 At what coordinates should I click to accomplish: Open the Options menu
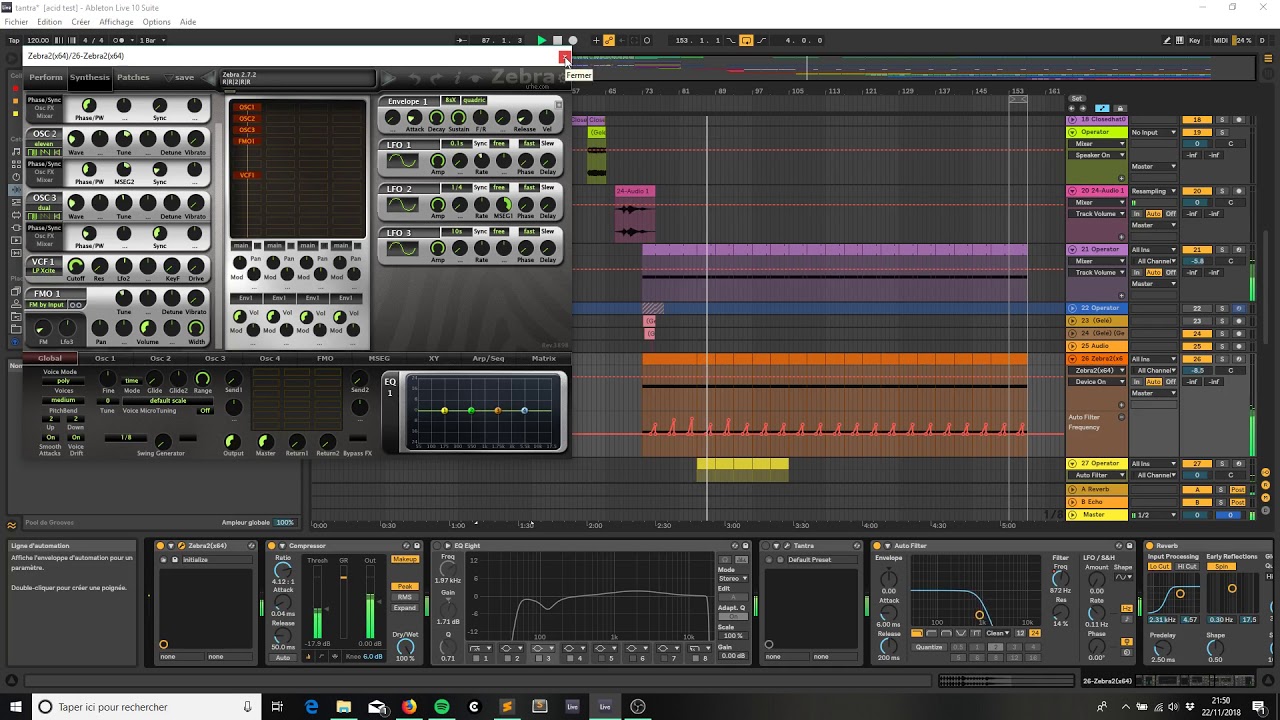[156, 21]
